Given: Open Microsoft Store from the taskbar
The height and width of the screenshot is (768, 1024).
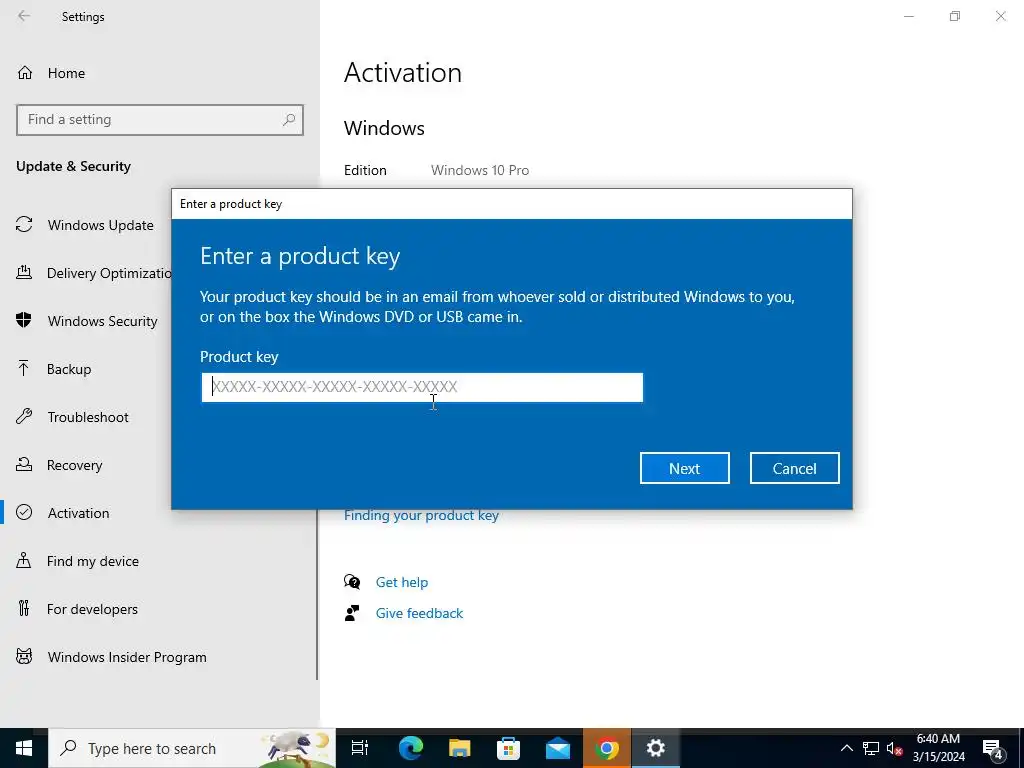Looking at the screenshot, I should click(509, 748).
